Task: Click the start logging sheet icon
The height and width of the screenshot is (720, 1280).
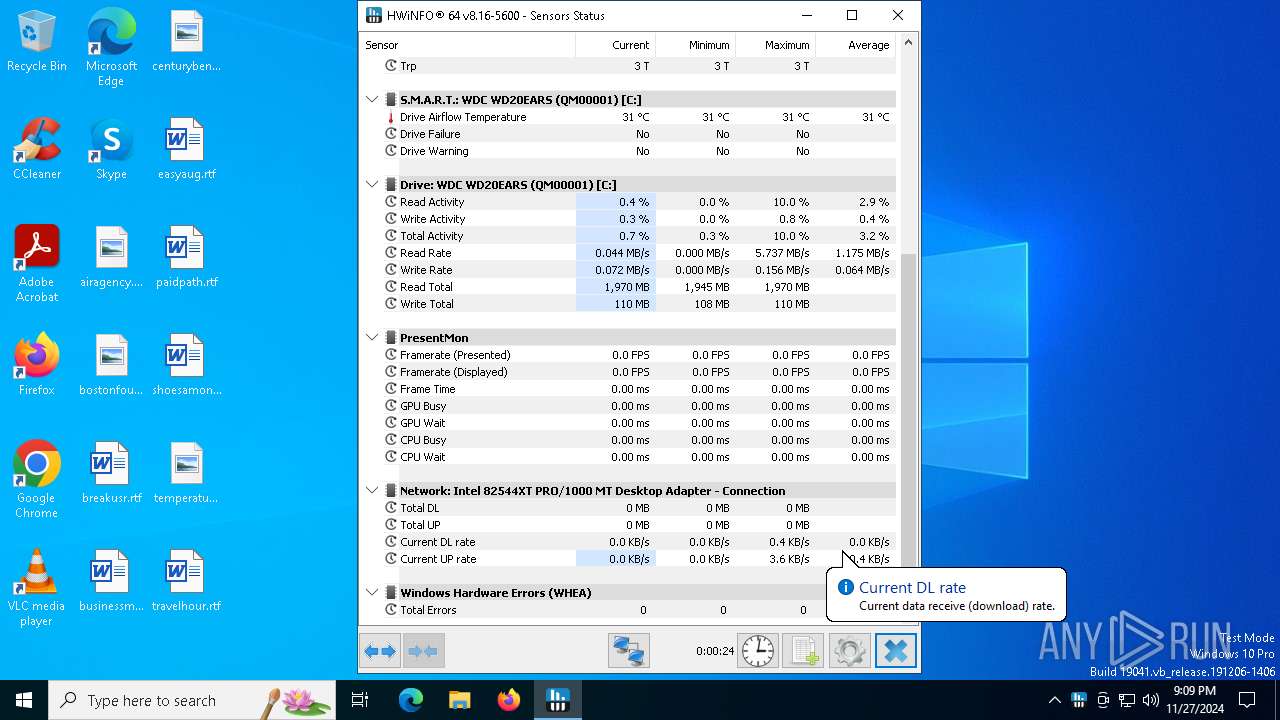Action: pos(803,651)
